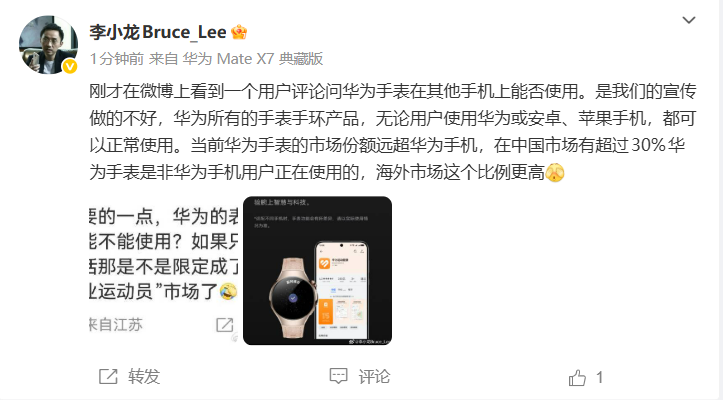Click the laughing emoji in comment screenshot
Screen dimensions: 723x400
coord(228,291)
